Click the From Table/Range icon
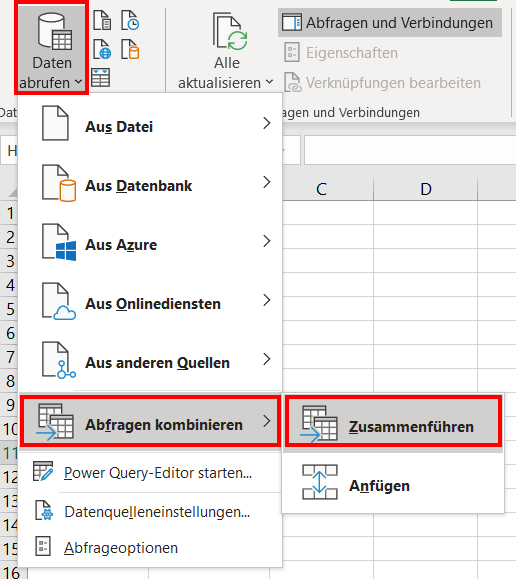Image resolution: width=516 pixels, height=579 pixels. (x=100, y=78)
